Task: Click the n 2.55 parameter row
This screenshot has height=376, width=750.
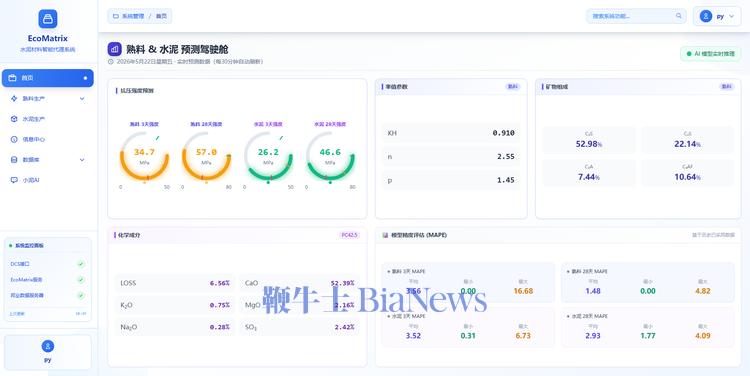Action: 451,156
